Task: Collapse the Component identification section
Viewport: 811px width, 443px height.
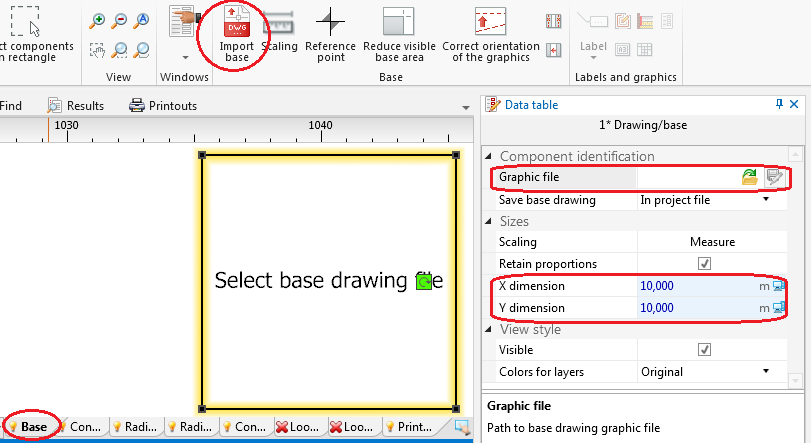Action: click(x=488, y=156)
